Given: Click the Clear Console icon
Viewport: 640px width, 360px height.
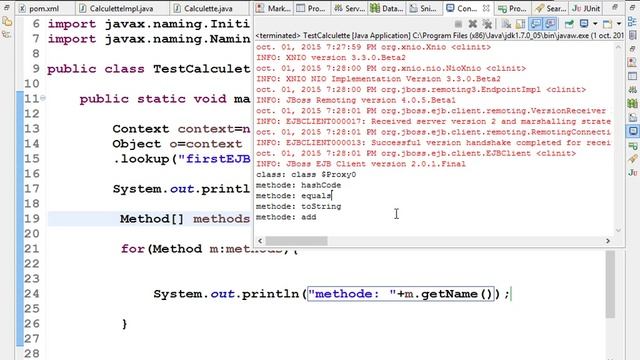Looking at the screenshot, I should tap(506, 24).
